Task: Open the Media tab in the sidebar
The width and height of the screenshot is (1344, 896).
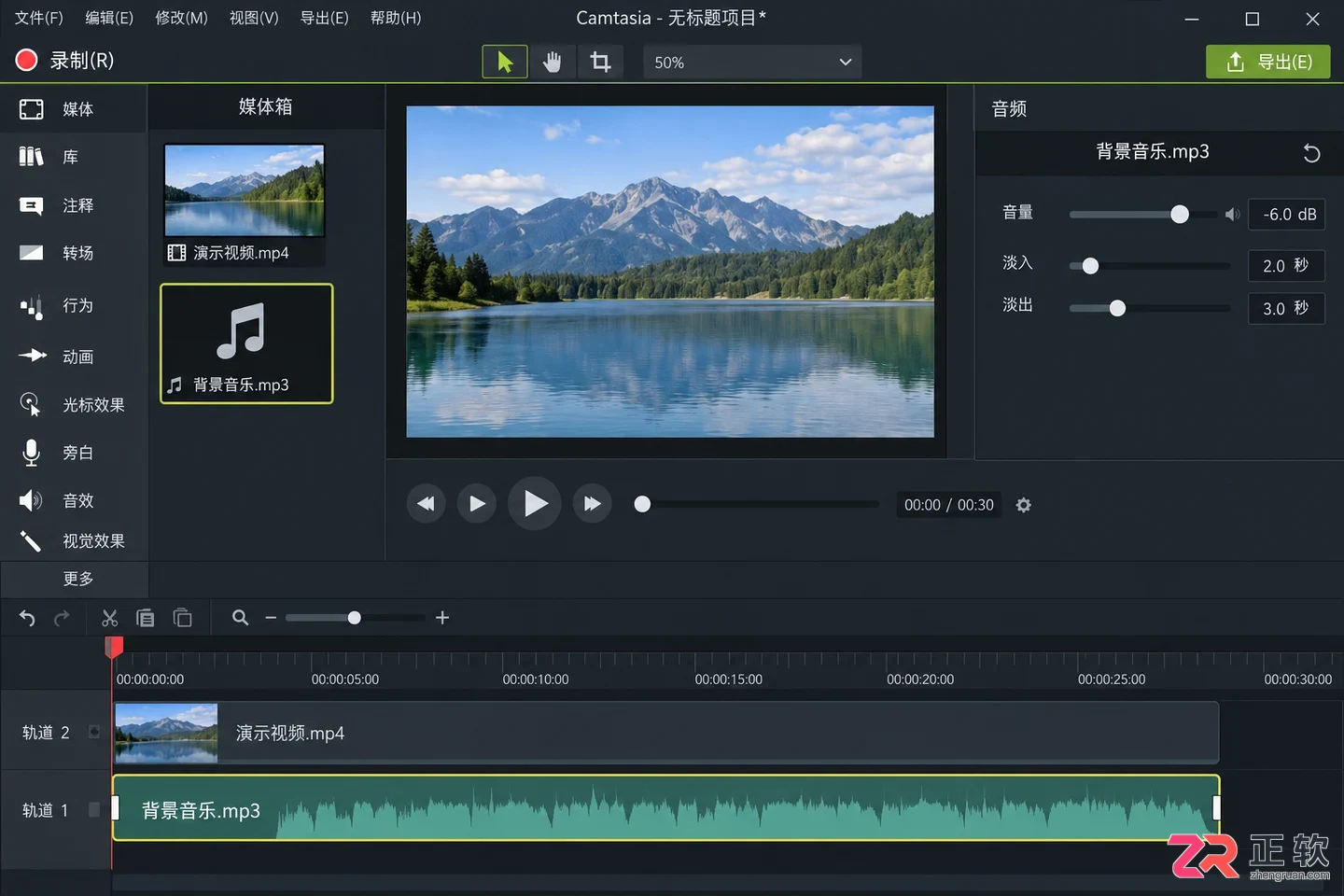Action: point(74,109)
